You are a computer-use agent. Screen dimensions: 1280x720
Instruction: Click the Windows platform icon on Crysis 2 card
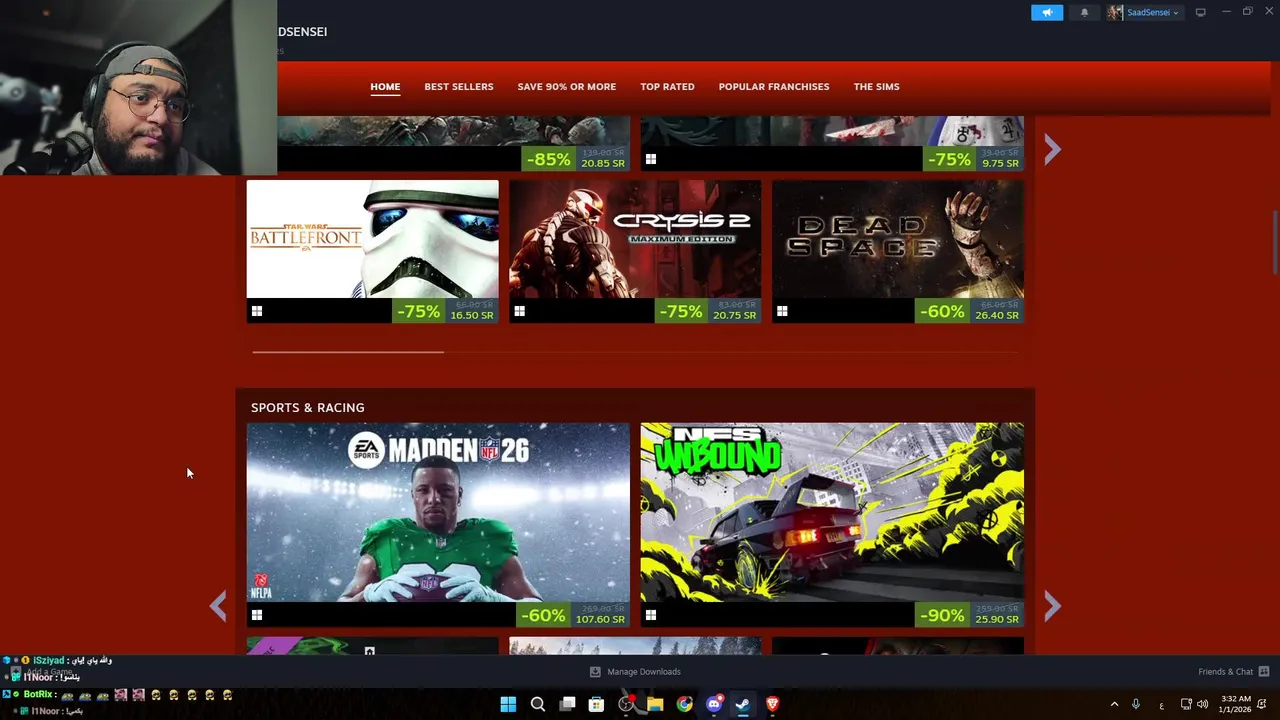(x=519, y=312)
